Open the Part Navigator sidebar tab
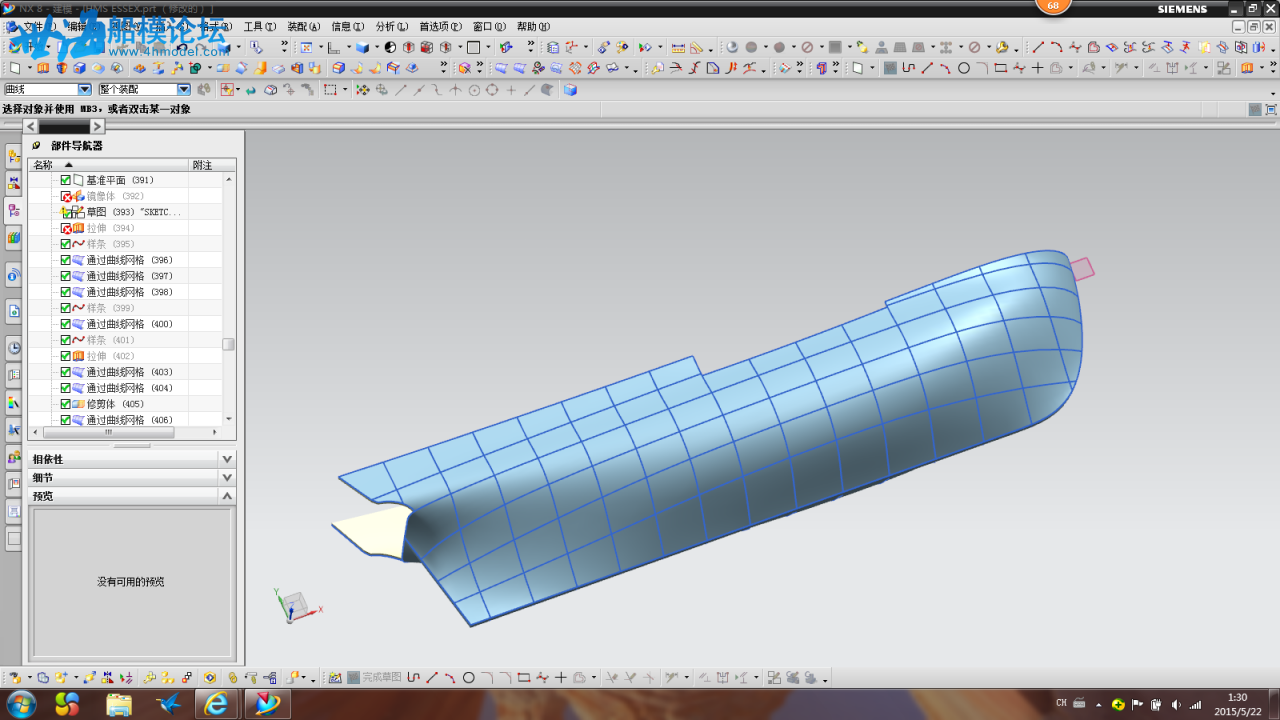 (x=14, y=210)
